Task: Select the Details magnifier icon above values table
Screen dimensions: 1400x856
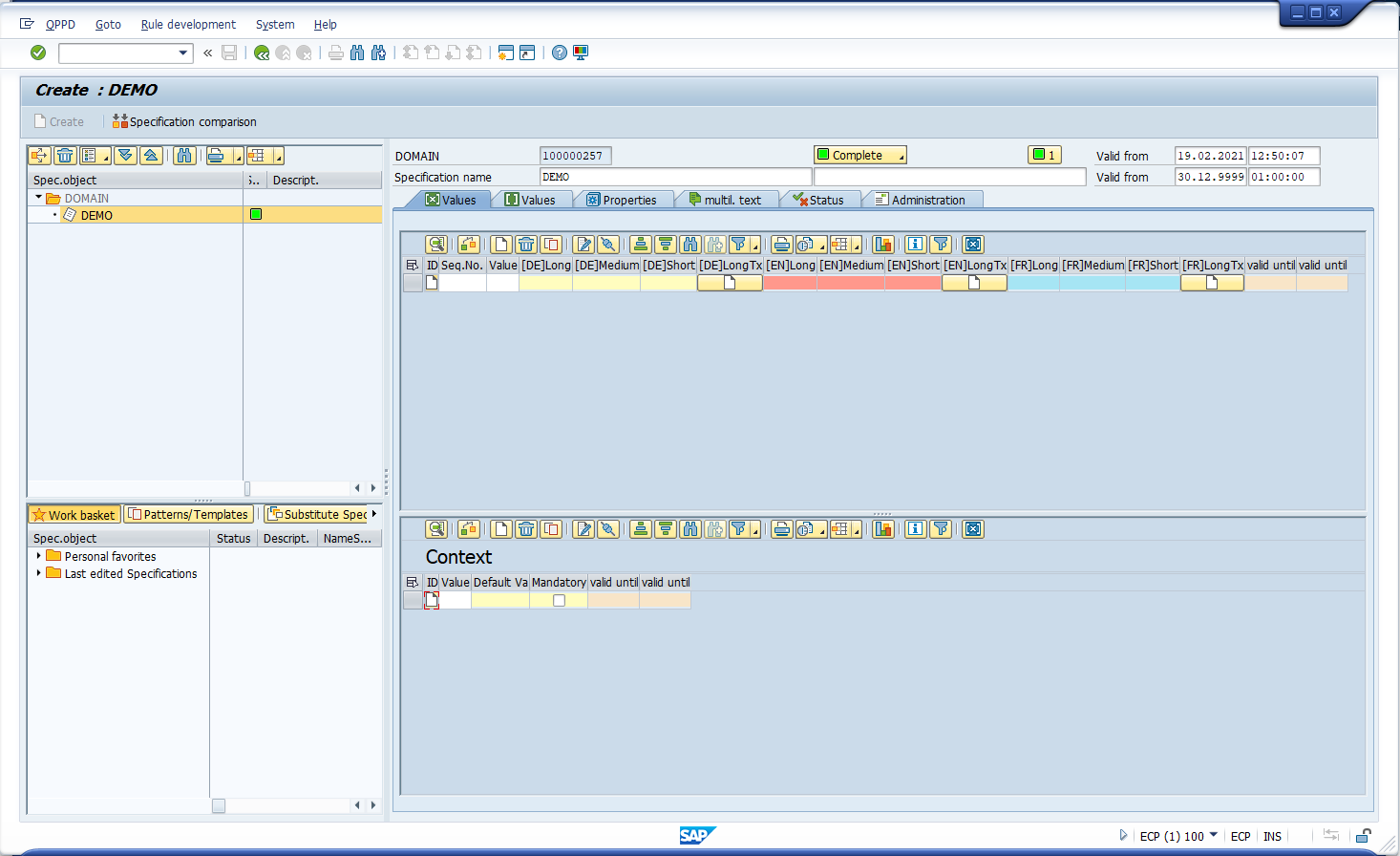Action: coord(435,244)
